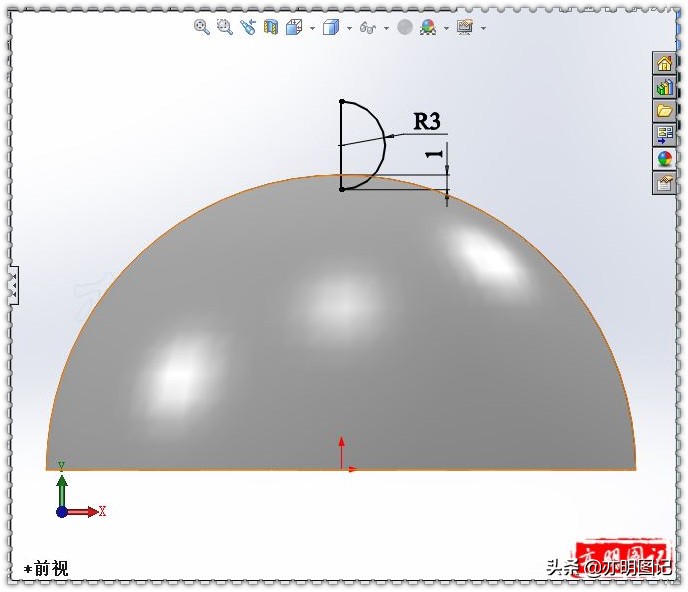Click the Hide/Show Items glasses icon
The height and width of the screenshot is (592, 688).
click(x=368, y=28)
